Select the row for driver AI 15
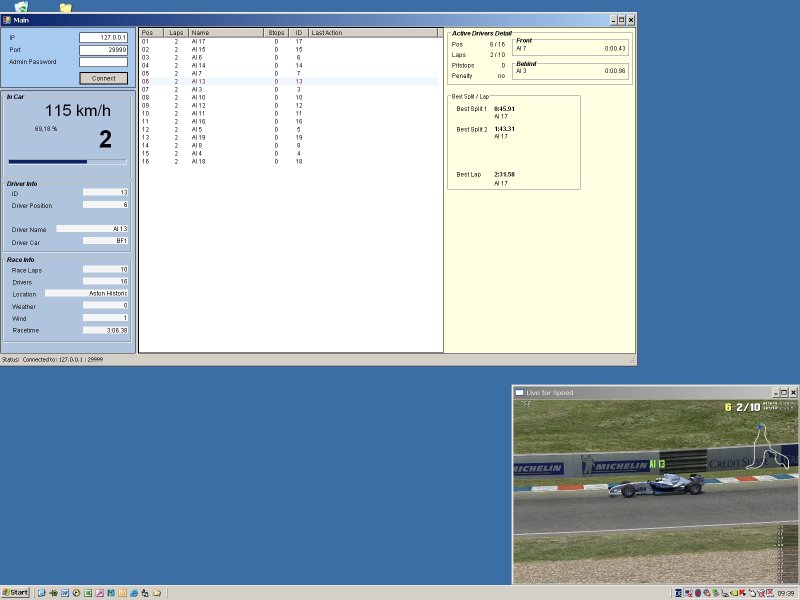 pos(288,49)
